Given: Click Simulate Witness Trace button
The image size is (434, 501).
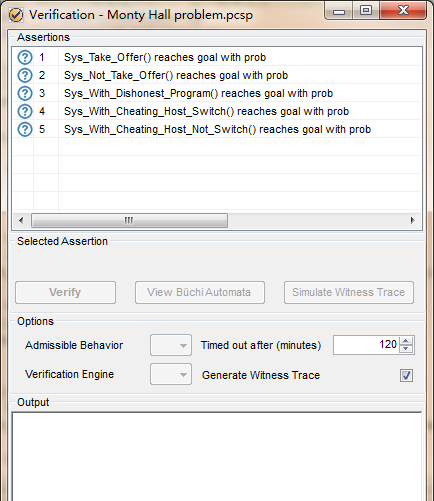Looking at the screenshot, I should pos(349,292).
